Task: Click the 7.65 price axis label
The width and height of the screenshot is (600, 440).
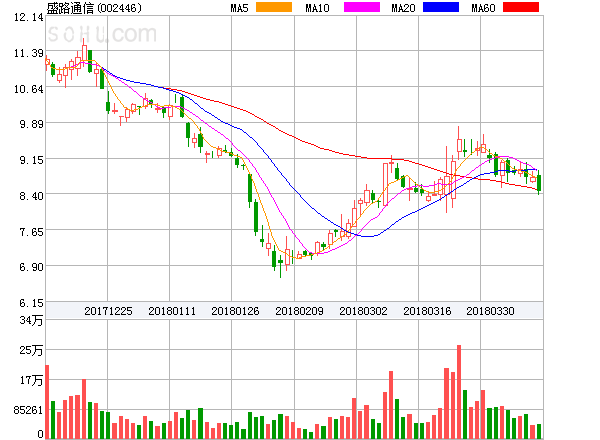Action: [31, 232]
